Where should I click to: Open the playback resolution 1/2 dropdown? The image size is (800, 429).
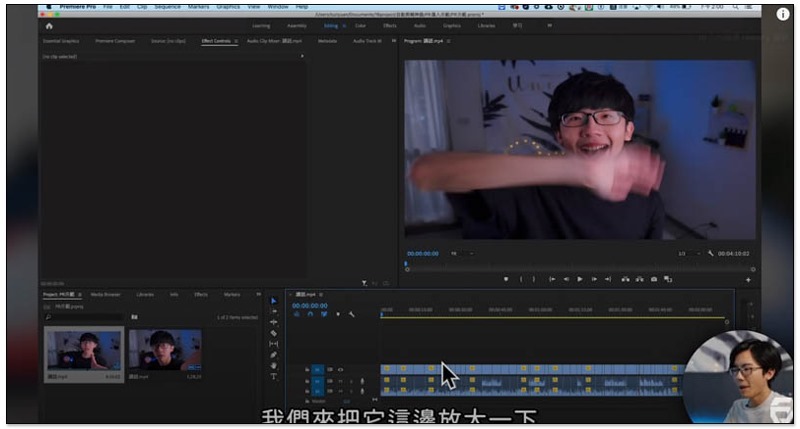click(x=688, y=253)
